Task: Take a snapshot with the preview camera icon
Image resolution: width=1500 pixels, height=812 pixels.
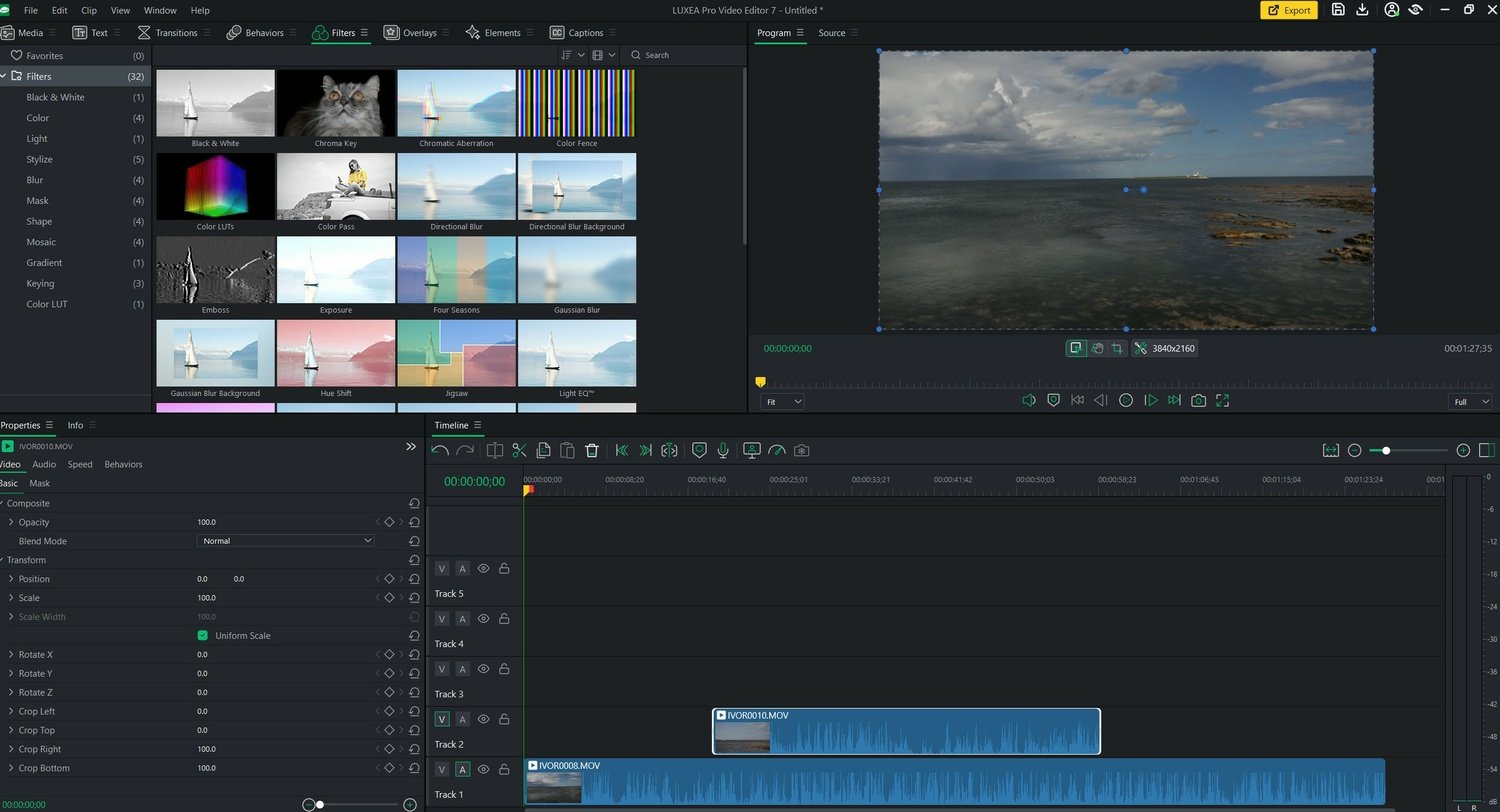Action: (1198, 400)
